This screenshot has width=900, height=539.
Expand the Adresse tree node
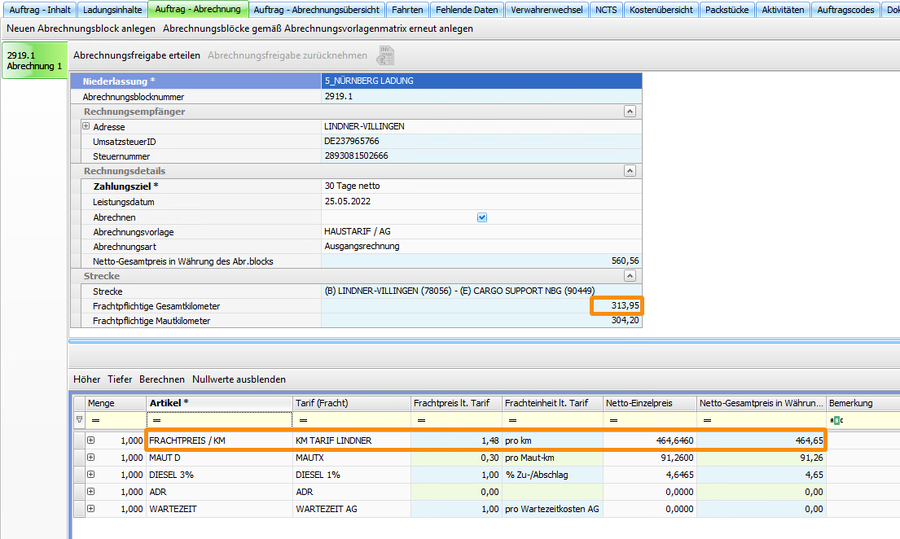[86, 127]
